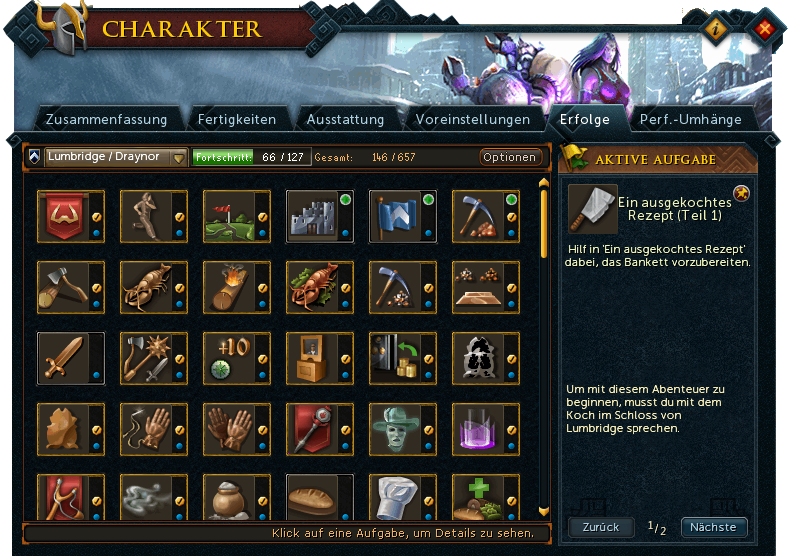Open the Ausstattung tab
The height and width of the screenshot is (556, 789).
(345, 120)
